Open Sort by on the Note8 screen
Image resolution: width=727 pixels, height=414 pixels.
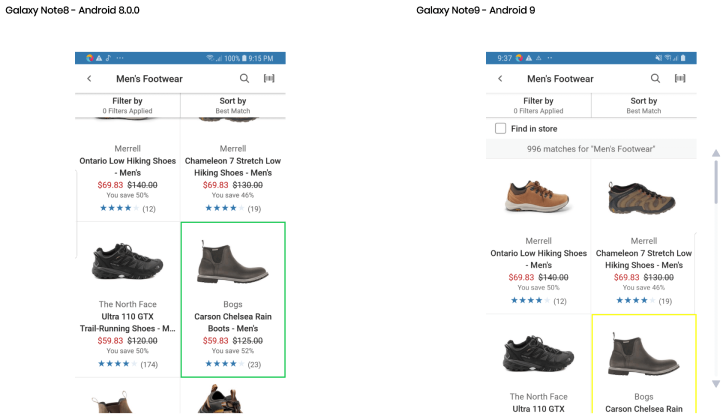pos(233,105)
